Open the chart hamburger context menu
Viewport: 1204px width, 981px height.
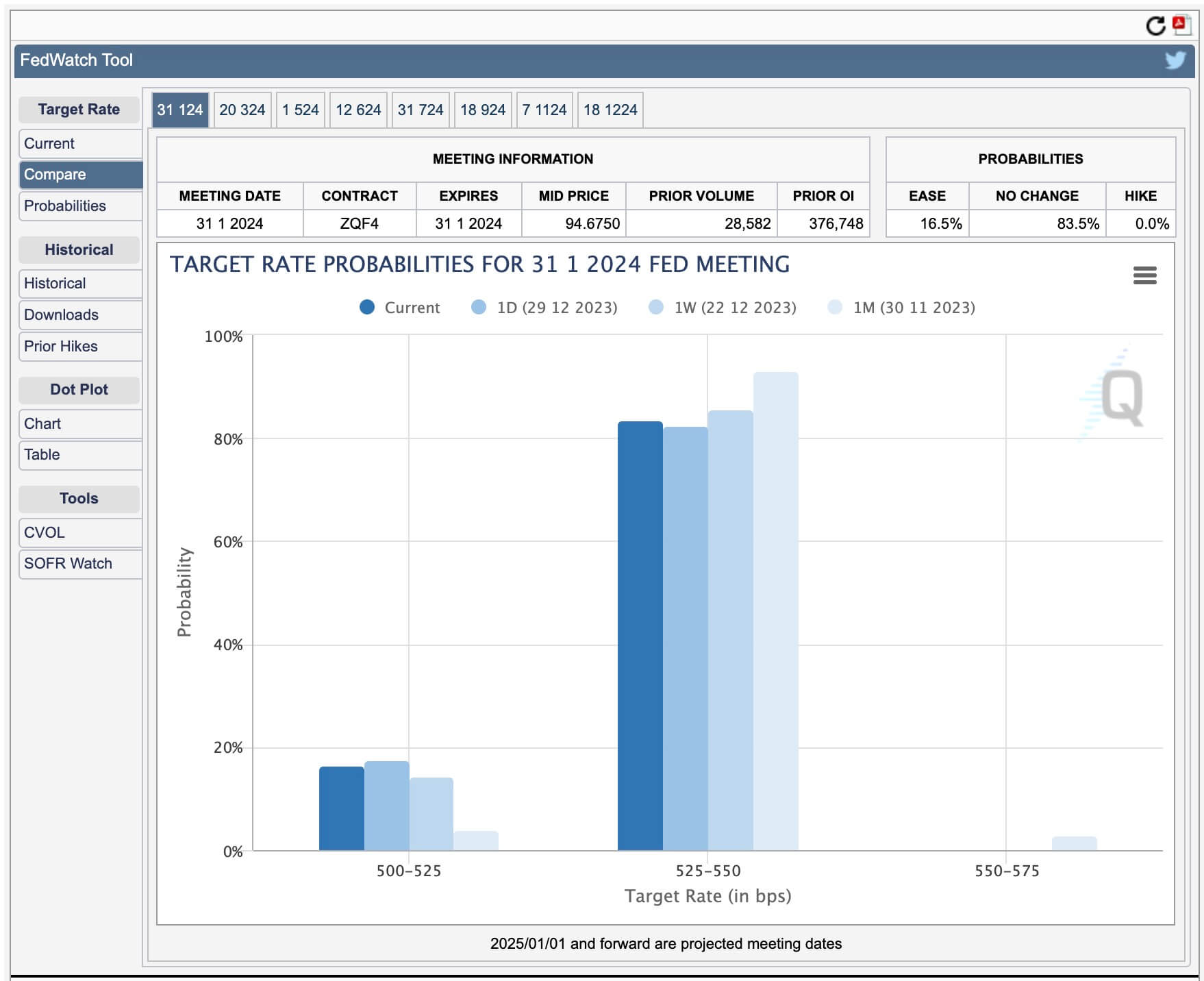pos(1144,275)
